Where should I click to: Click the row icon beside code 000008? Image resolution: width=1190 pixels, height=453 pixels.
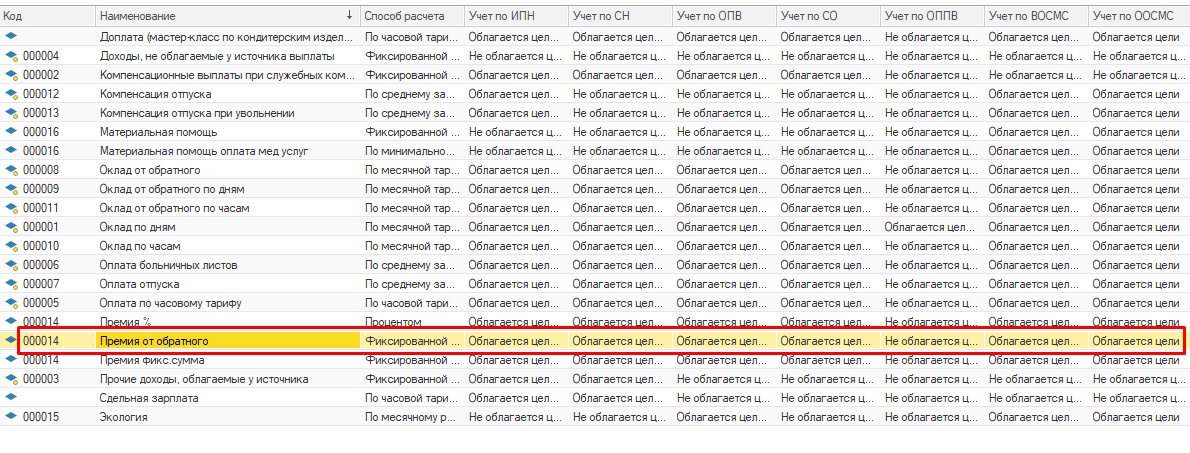[11, 169]
